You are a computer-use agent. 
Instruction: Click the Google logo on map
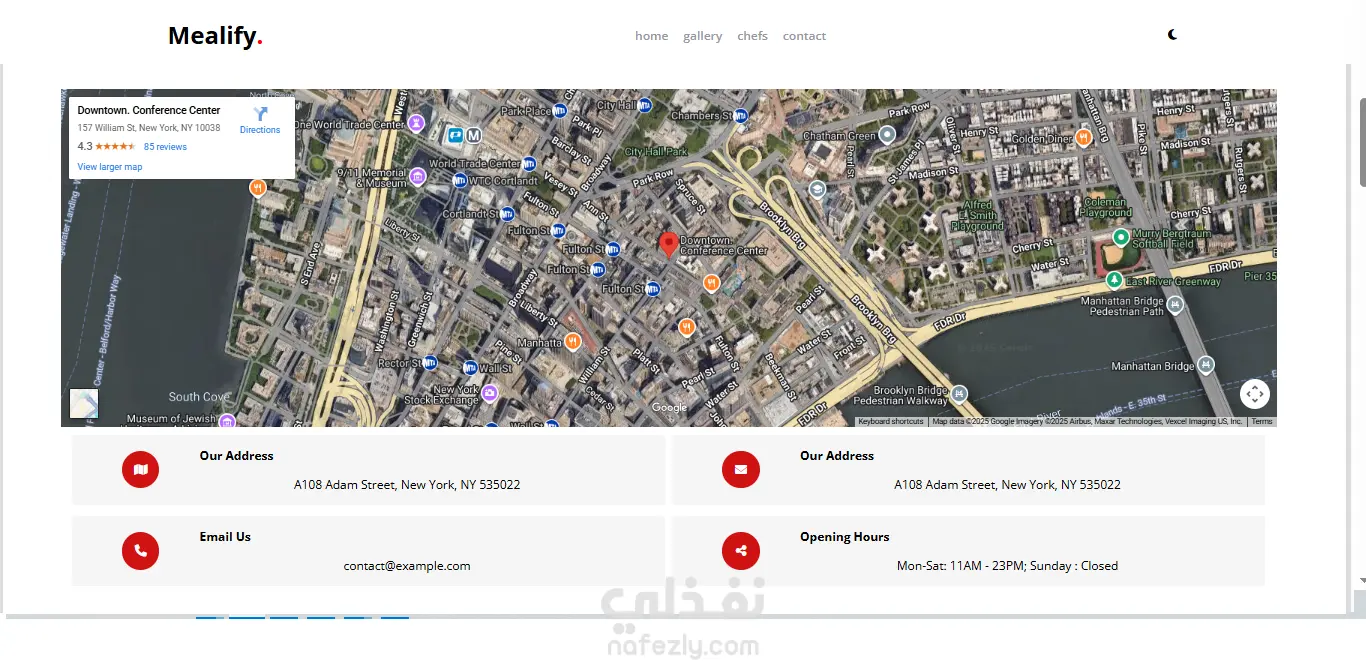(669, 407)
